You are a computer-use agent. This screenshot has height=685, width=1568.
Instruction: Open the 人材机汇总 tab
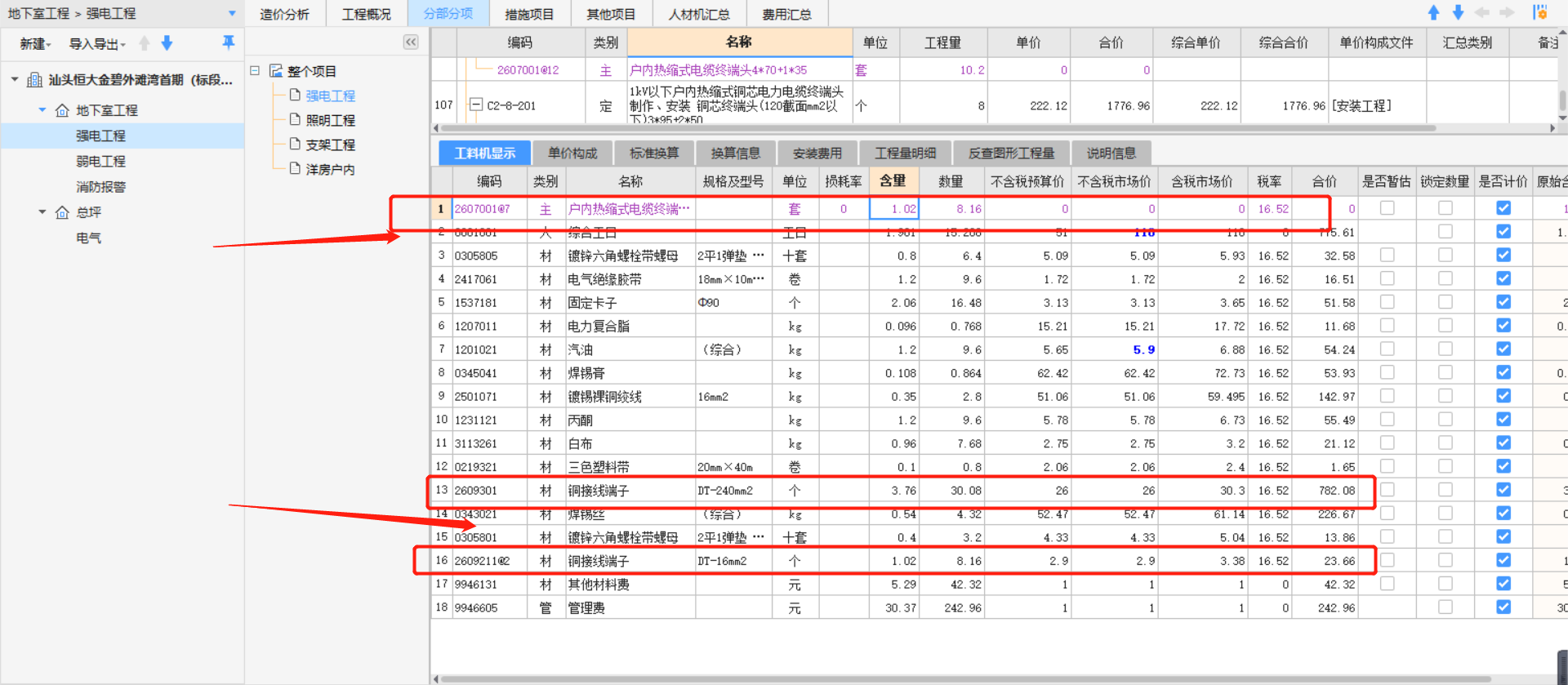pos(699,14)
